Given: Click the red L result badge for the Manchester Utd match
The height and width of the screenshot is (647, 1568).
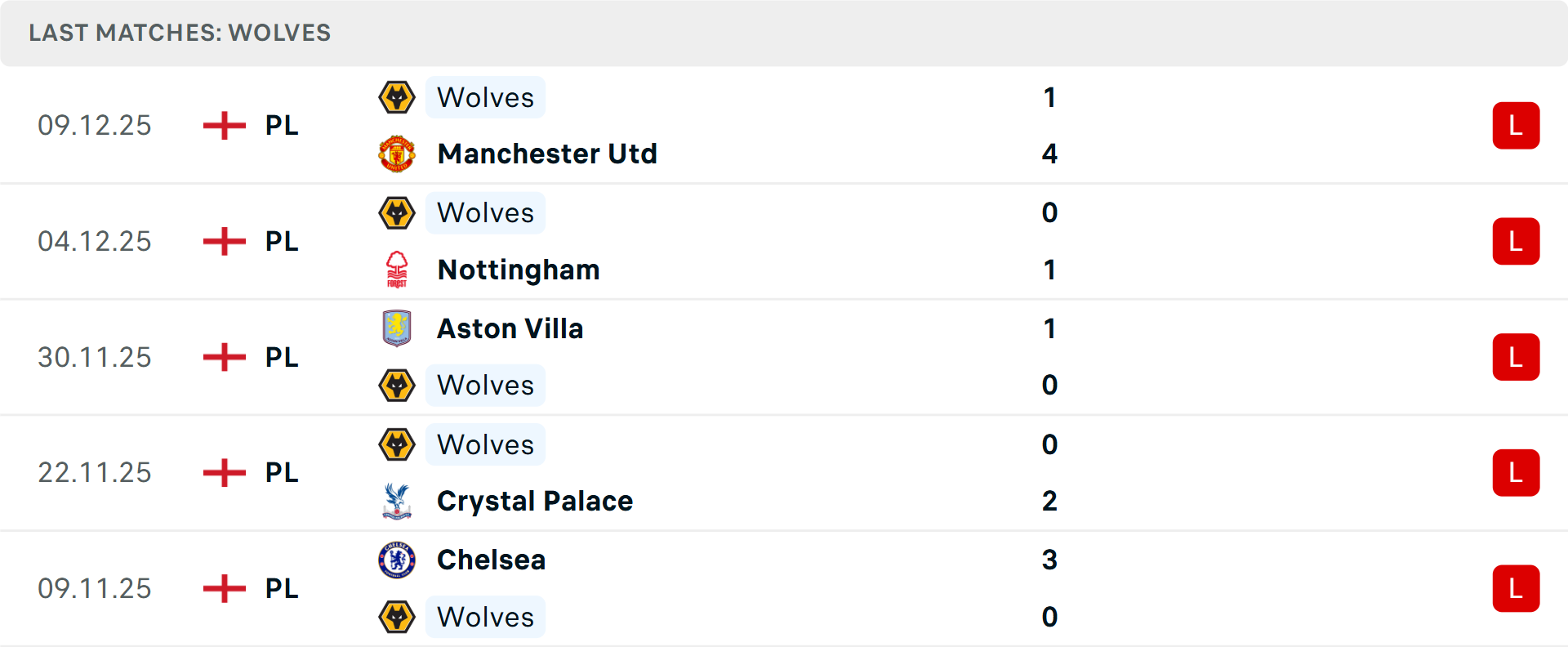Looking at the screenshot, I should (1516, 126).
